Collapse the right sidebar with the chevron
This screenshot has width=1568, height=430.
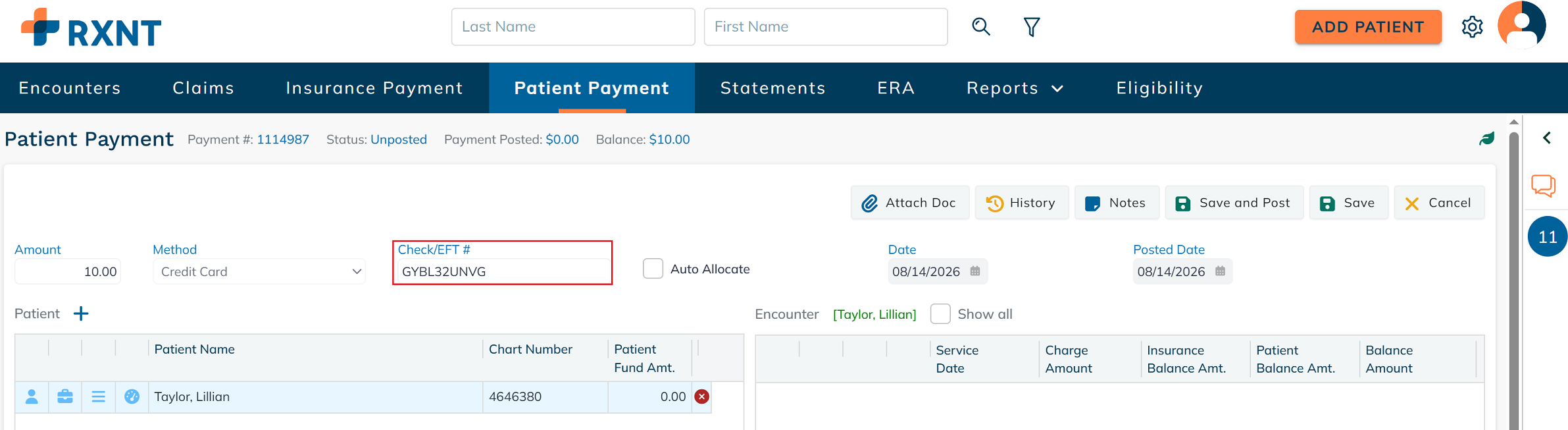1547,138
